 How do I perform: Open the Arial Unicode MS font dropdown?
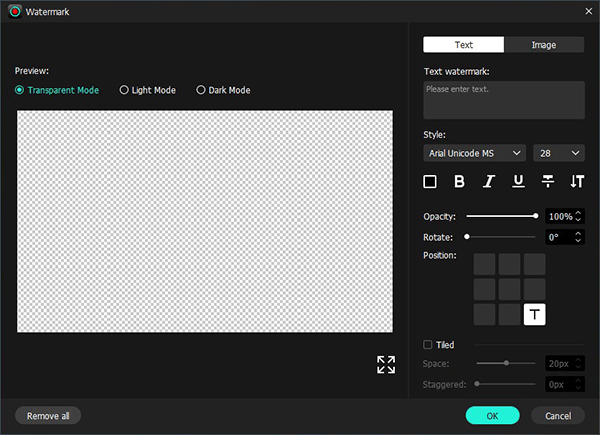click(x=475, y=153)
